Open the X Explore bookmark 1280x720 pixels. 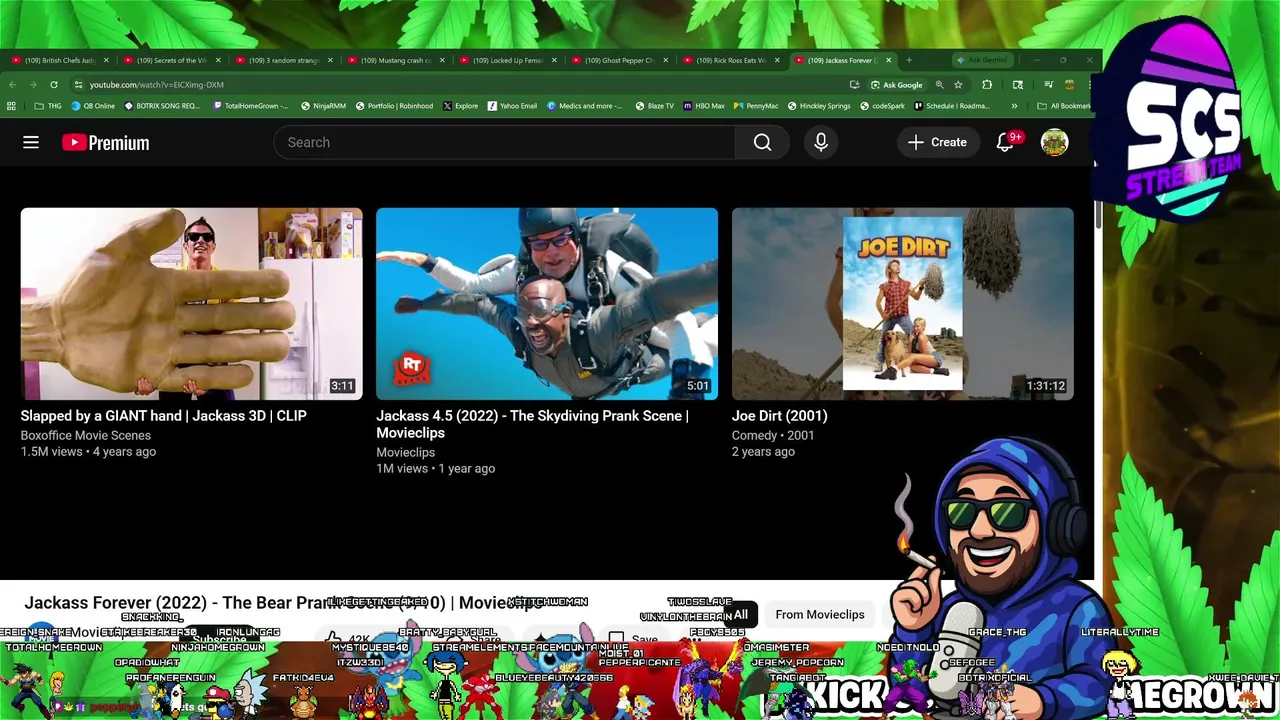460,106
